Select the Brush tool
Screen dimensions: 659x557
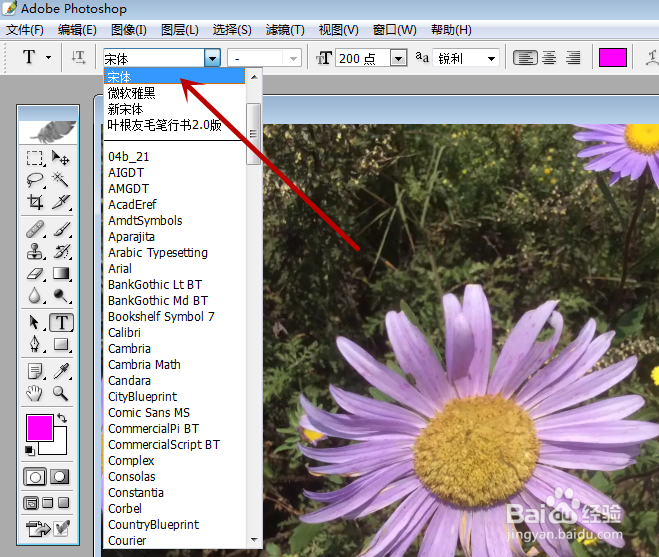click(x=61, y=230)
